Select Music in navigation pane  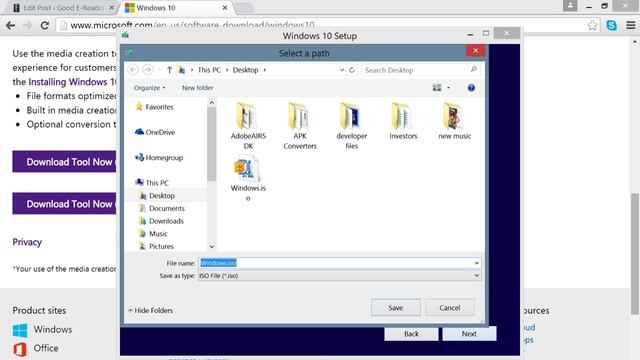(153, 233)
